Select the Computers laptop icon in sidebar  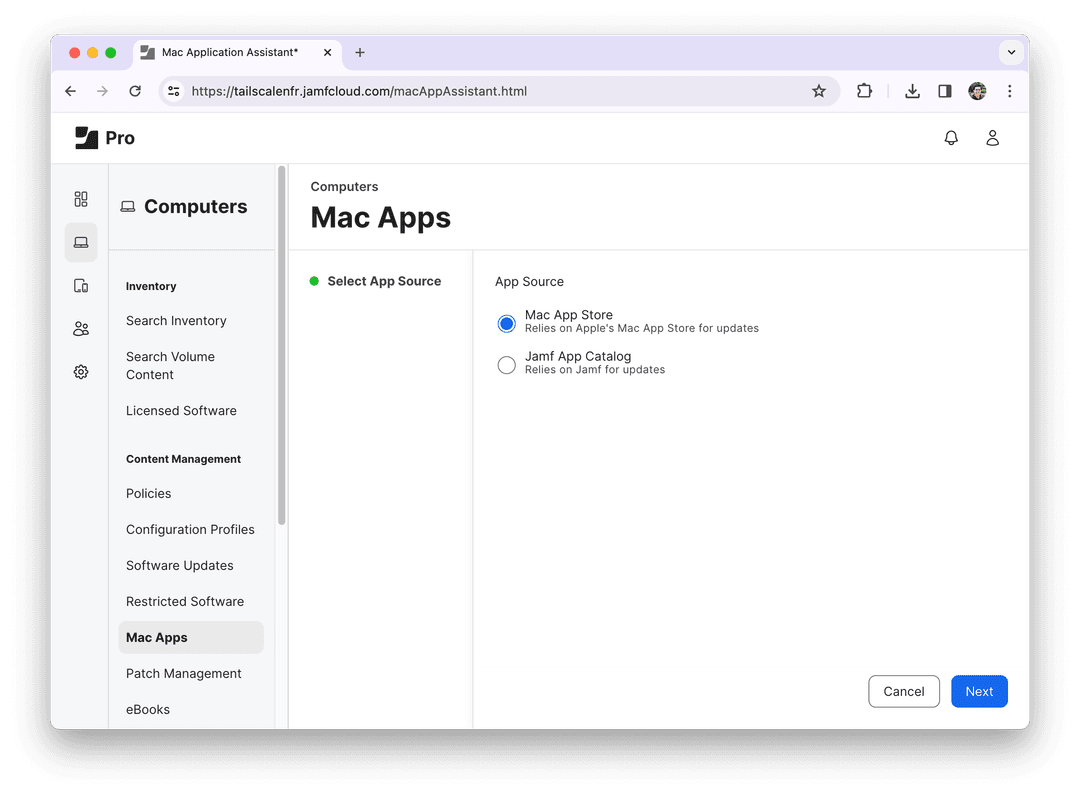[x=81, y=242]
